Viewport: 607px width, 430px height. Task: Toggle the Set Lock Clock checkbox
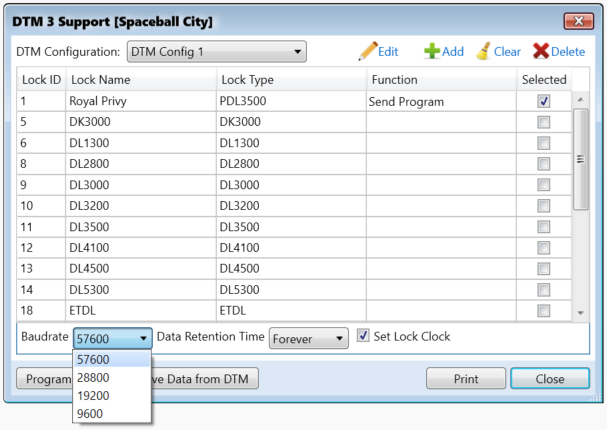point(363,337)
